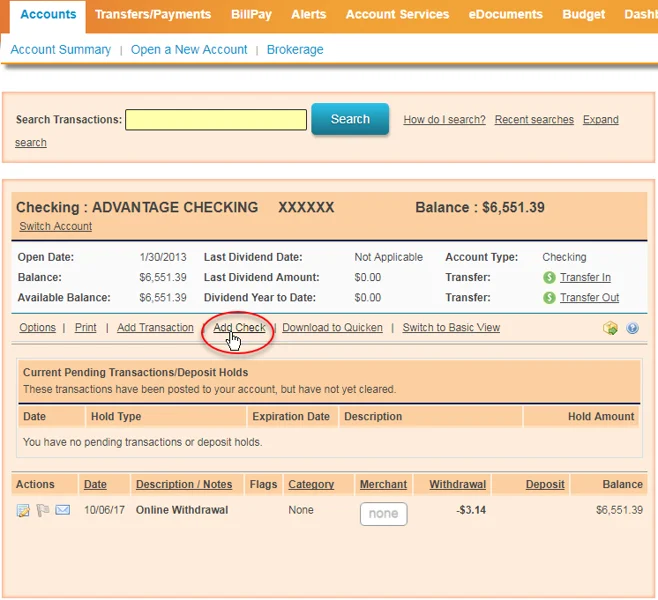Click the flag icon on Online Withdrawal row
The width and height of the screenshot is (658, 600).
43,510
